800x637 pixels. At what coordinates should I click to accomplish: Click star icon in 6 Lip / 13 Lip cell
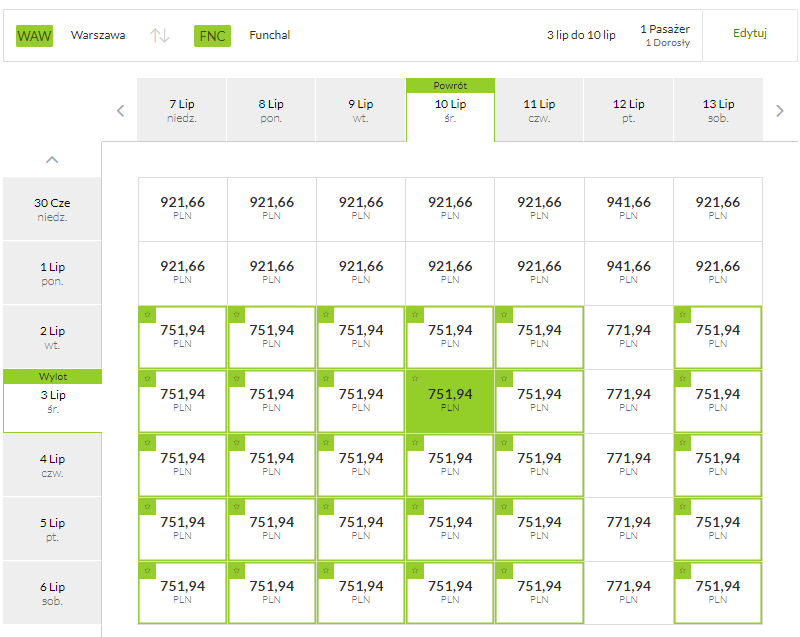[x=683, y=571]
